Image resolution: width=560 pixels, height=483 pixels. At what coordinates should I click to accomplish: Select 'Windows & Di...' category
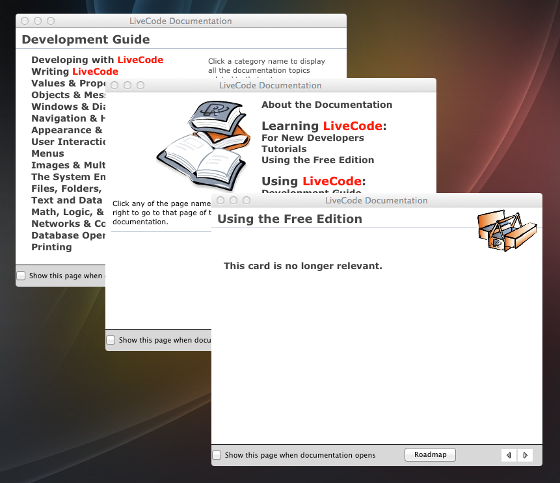(68, 107)
